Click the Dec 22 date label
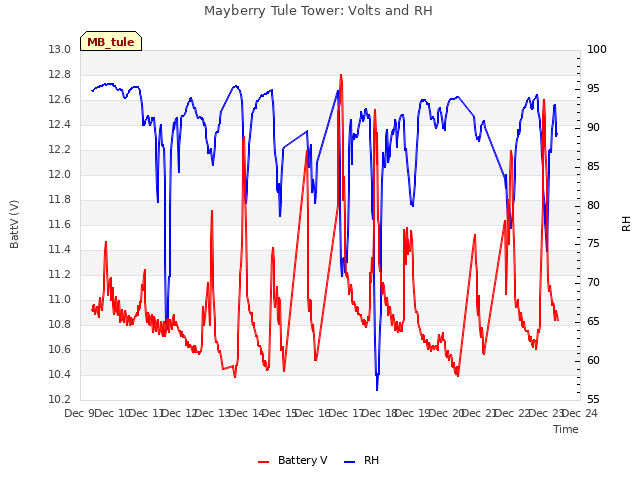The width and height of the screenshot is (640, 480). pyautogui.click(x=513, y=413)
